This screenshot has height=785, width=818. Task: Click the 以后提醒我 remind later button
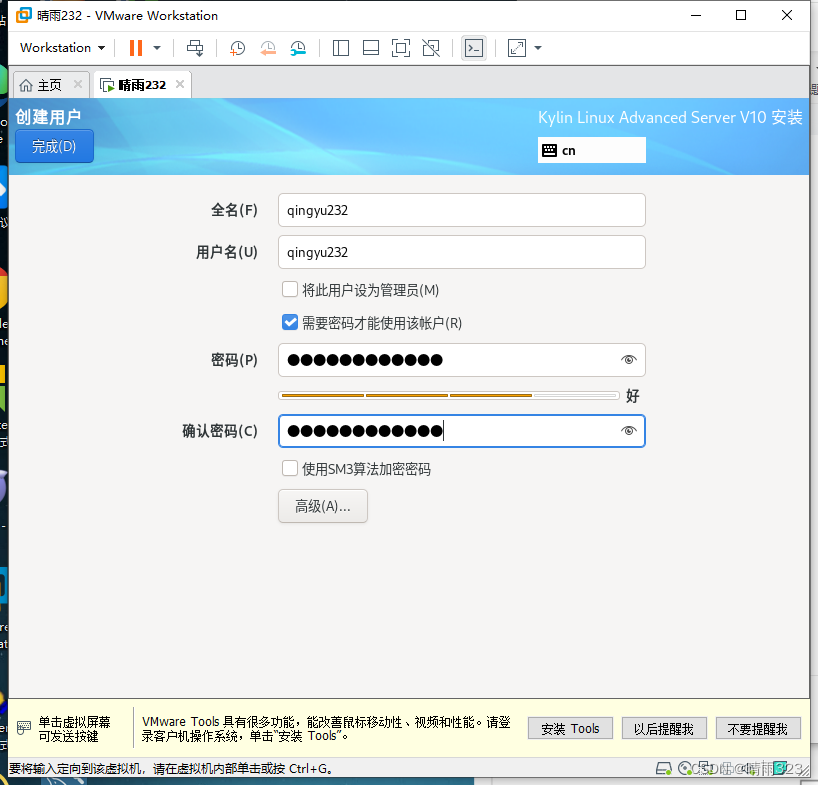(x=664, y=729)
